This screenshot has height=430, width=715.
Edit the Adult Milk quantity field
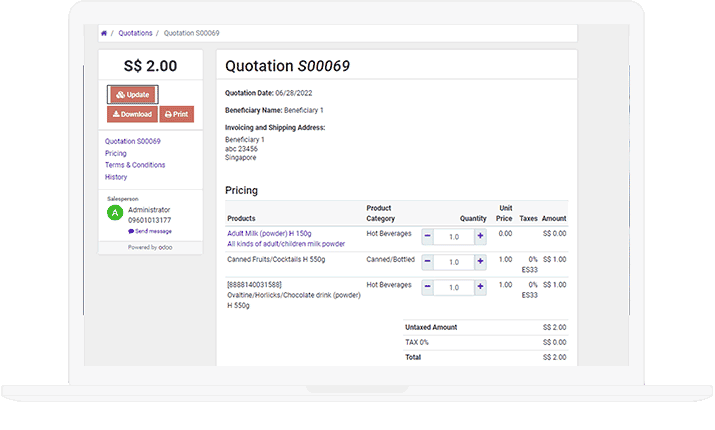pos(454,236)
